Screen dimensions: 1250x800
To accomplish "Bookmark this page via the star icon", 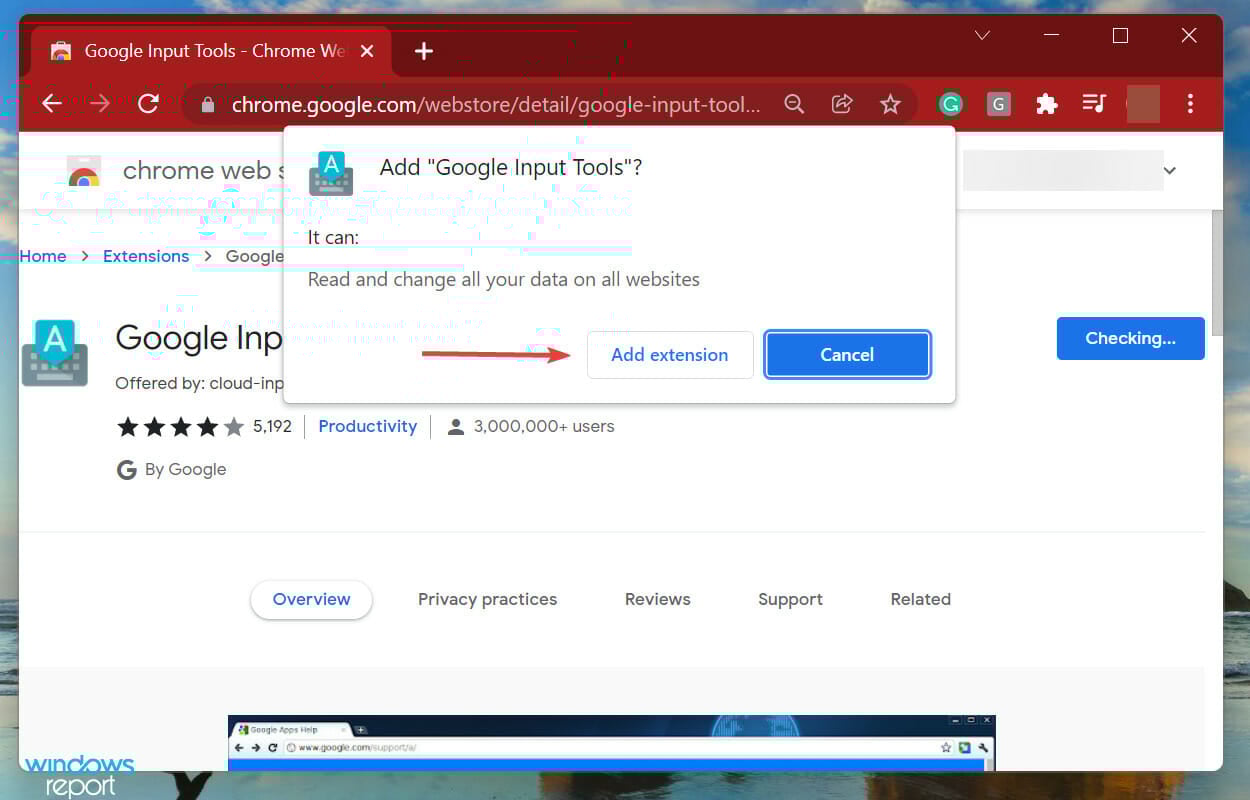I will point(890,103).
